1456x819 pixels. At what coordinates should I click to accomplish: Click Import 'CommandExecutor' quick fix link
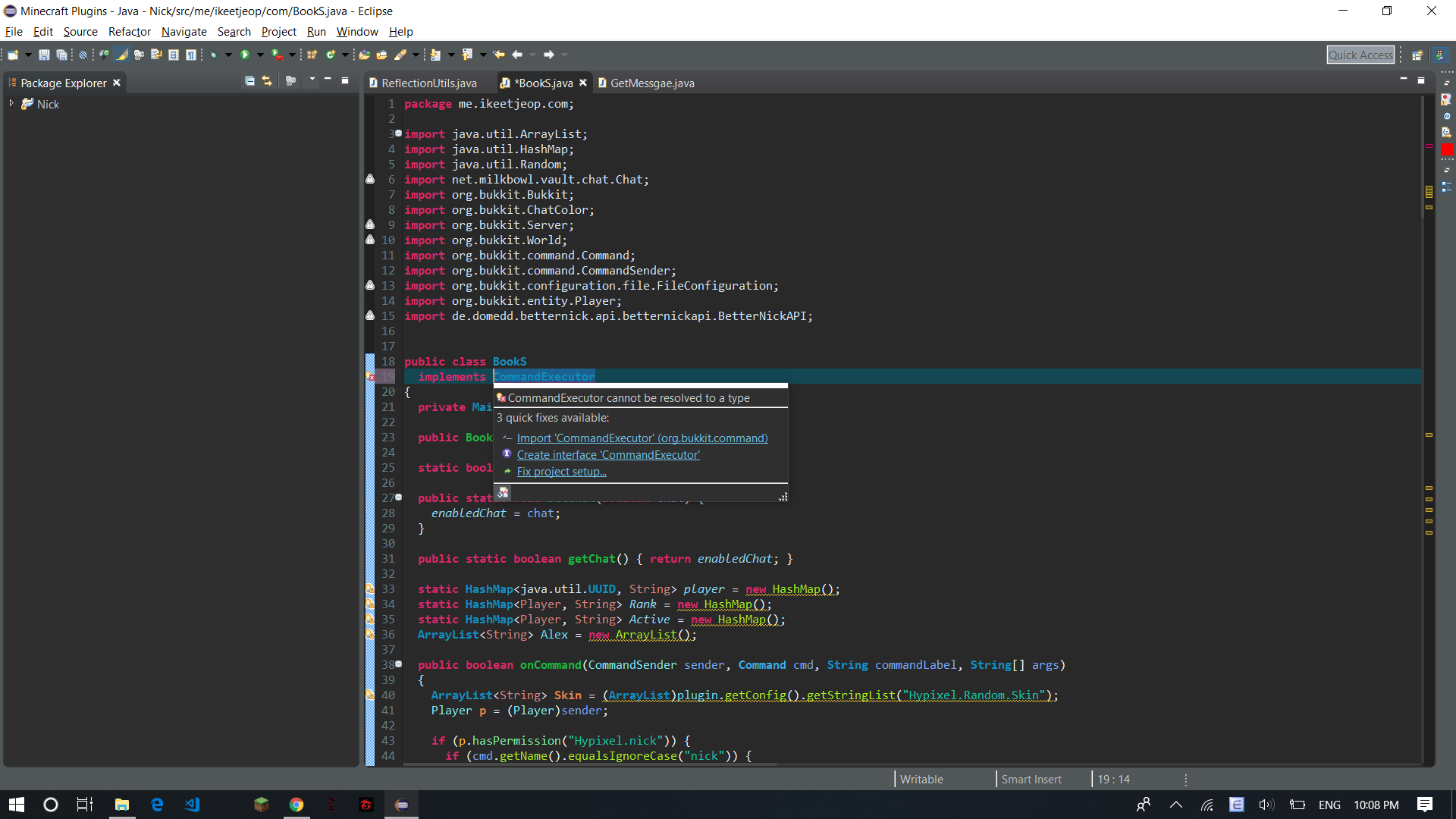pos(642,438)
